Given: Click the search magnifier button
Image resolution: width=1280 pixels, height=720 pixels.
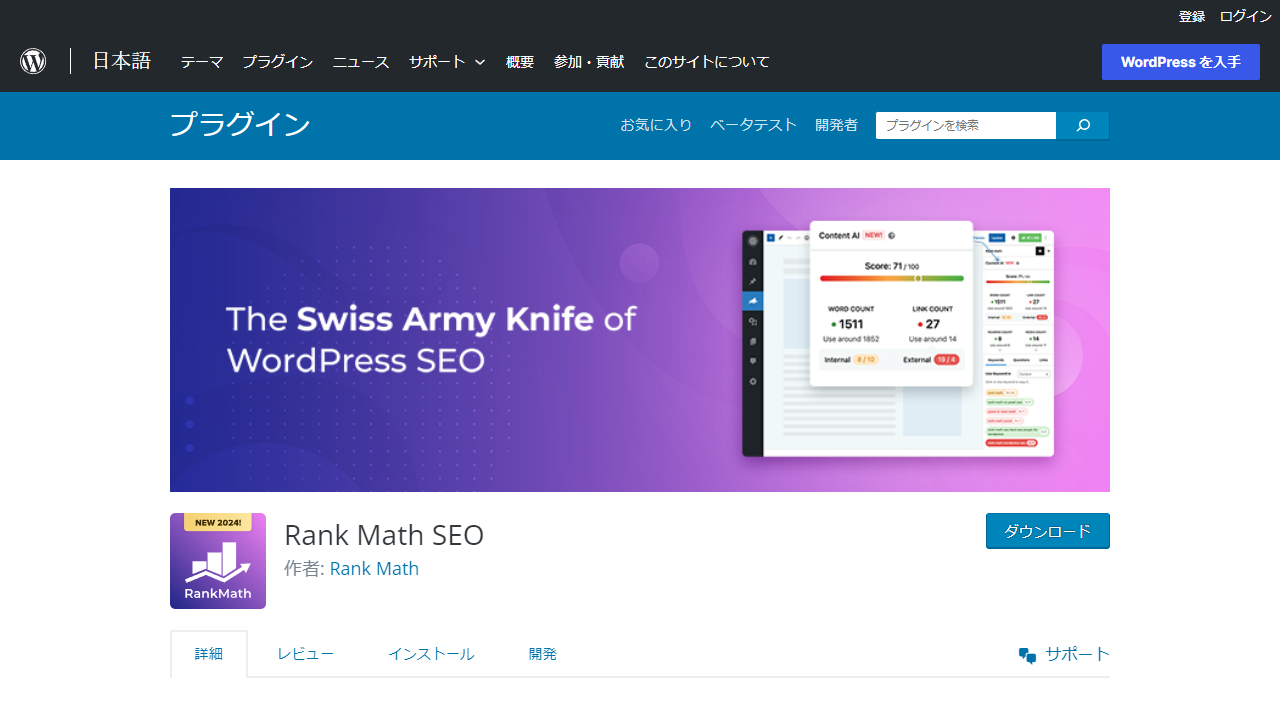Looking at the screenshot, I should (x=1083, y=125).
